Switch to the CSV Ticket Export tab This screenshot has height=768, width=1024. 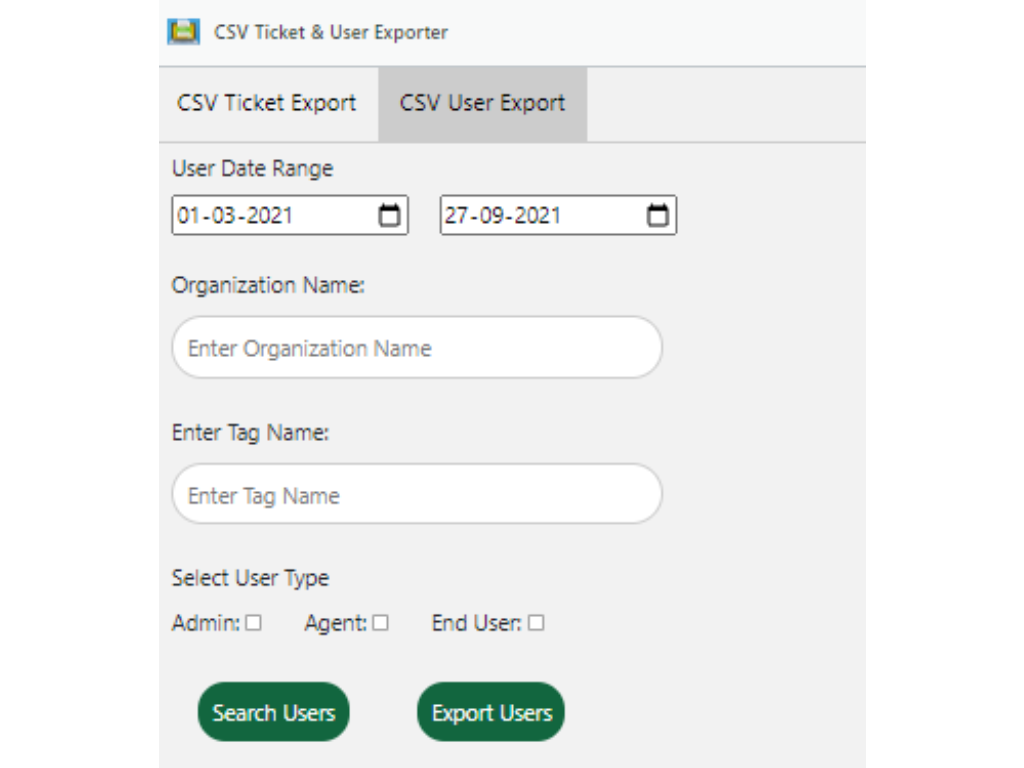click(267, 103)
